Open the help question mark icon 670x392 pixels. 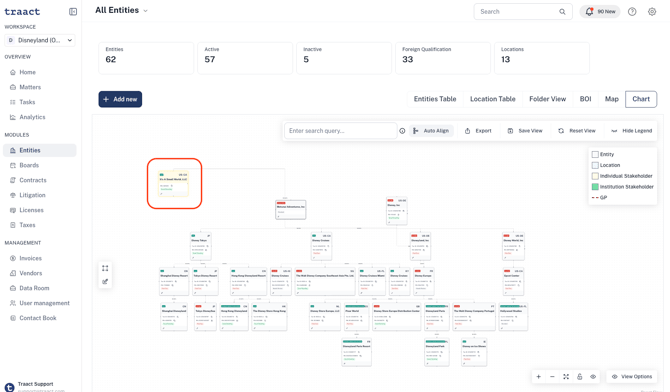coord(632,12)
